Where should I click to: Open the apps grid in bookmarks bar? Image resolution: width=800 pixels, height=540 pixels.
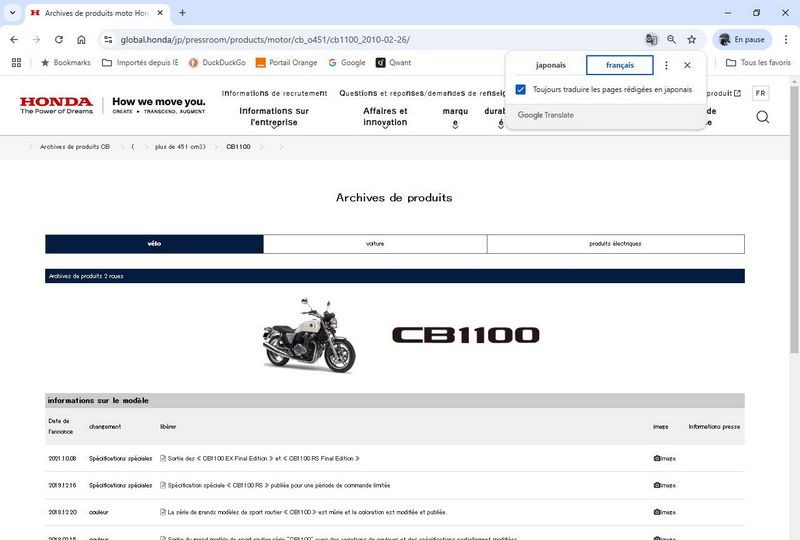(x=16, y=63)
